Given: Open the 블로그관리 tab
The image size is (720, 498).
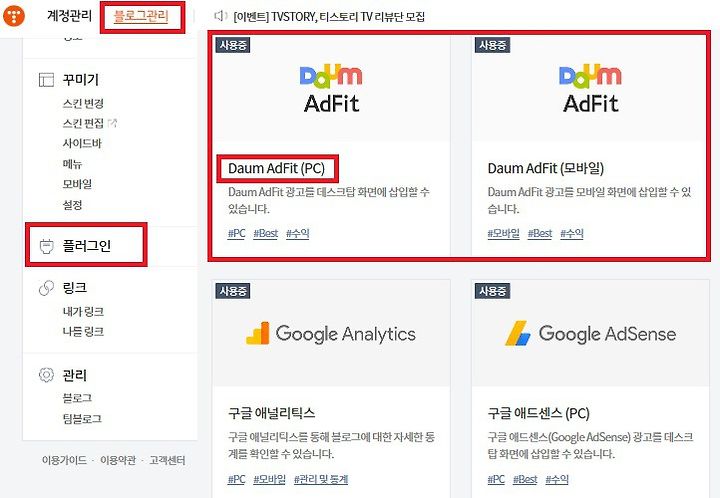Looking at the screenshot, I should tap(141, 16).
